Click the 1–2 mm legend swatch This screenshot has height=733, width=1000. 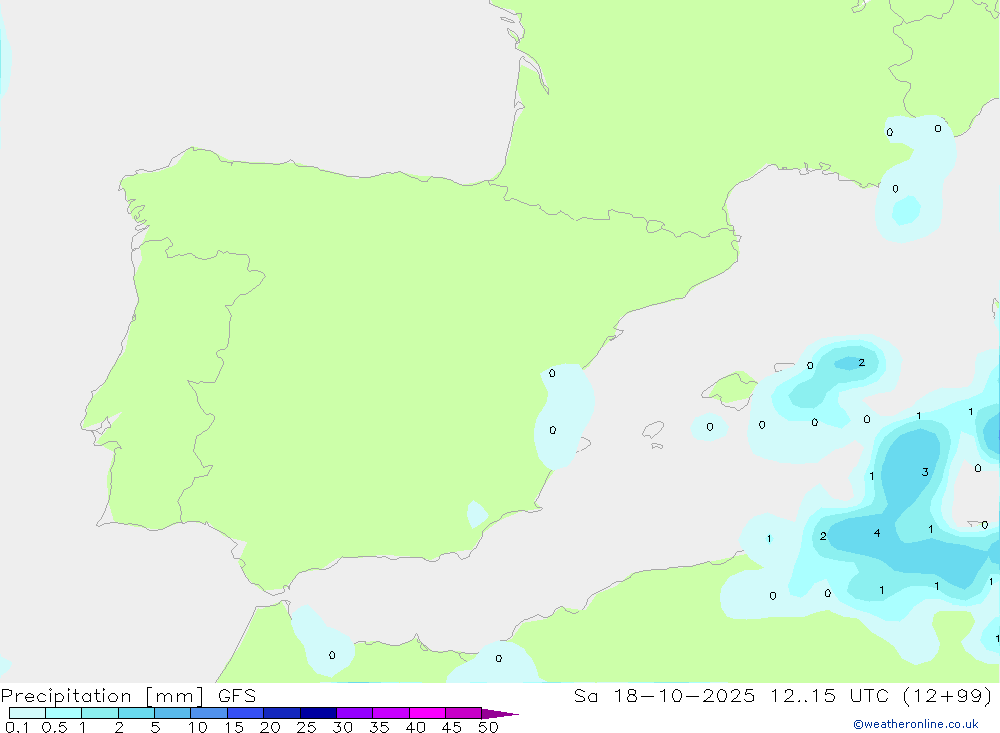[x=99, y=713]
